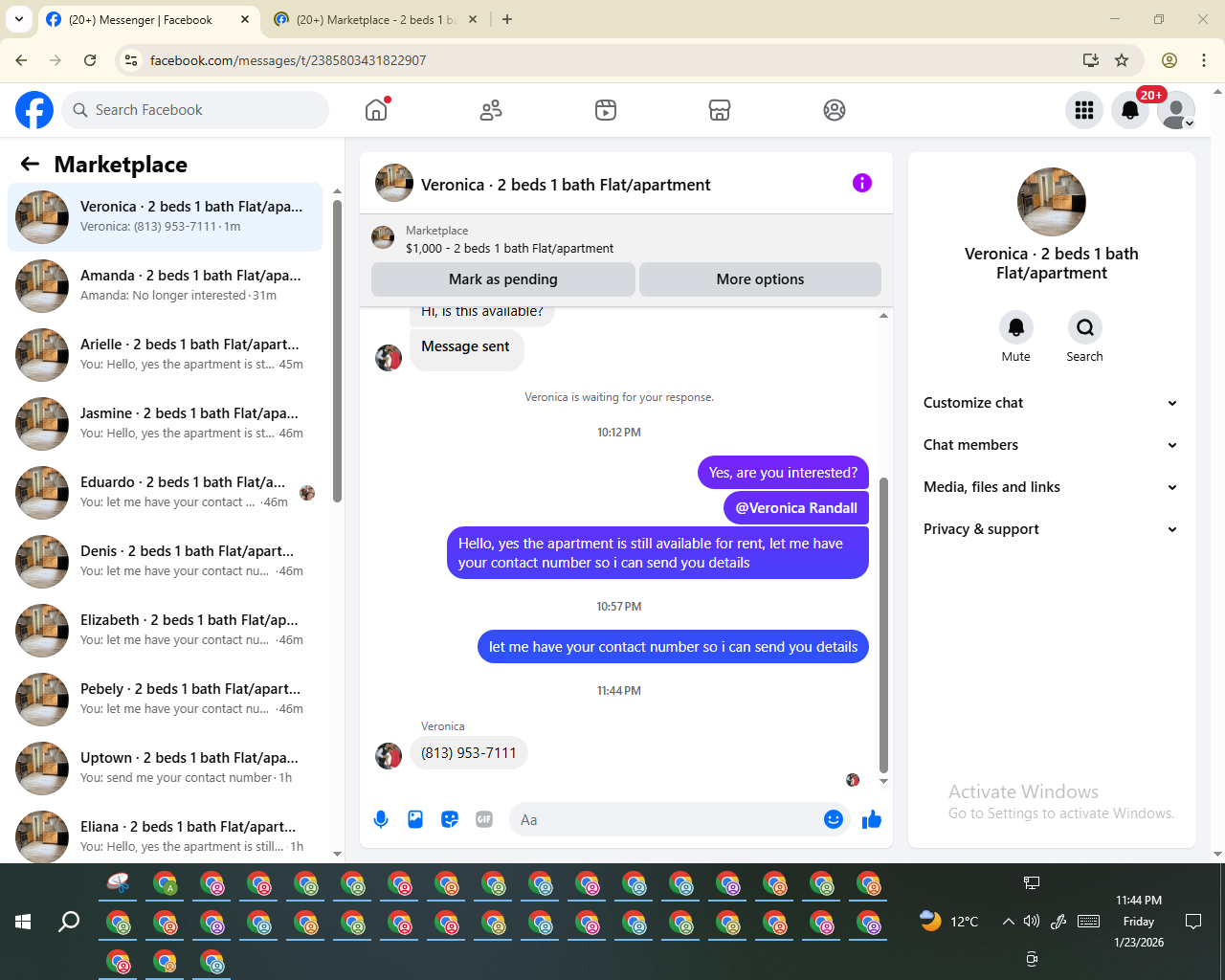The height and width of the screenshot is (980, 1225).
Task: Switch to the Marketplace 2 beds browser tab
Action: click(375, 19)
